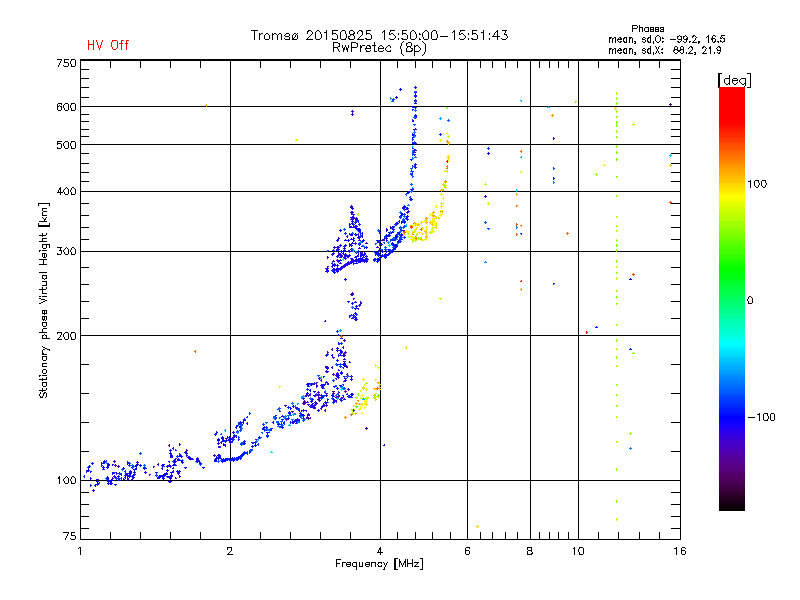Click the colorbar '100' tick label
This screenshot has width=800, height=600.
tap(757, 184)
